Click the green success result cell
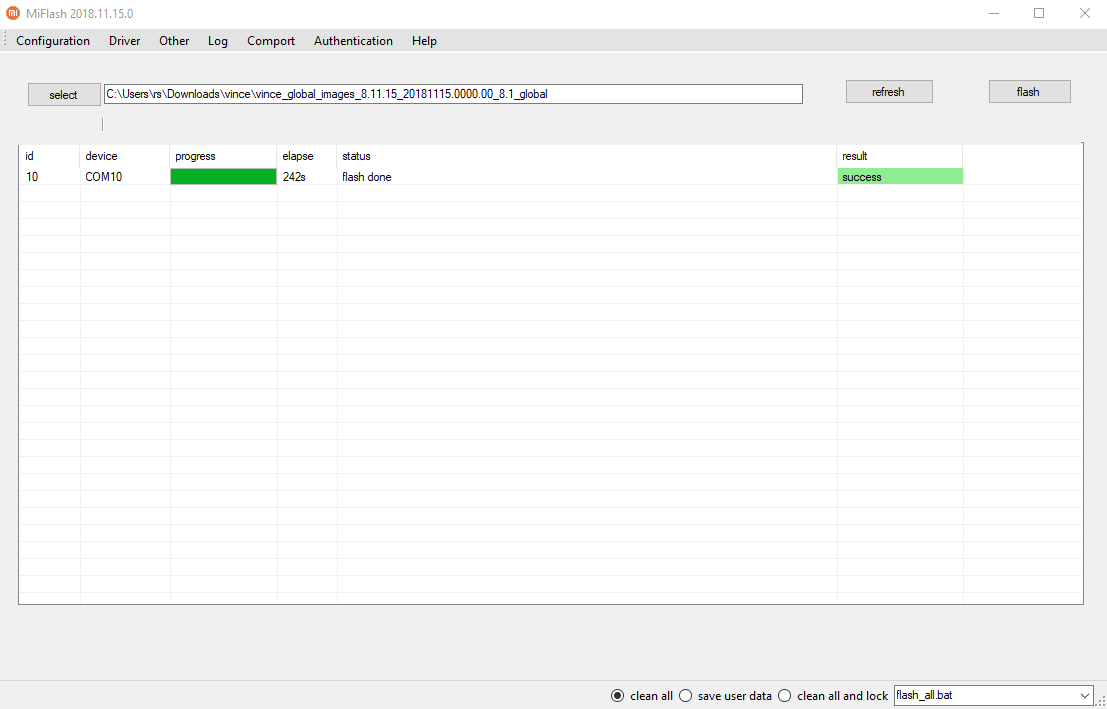 pyautogui.click(x=900, y=177)
